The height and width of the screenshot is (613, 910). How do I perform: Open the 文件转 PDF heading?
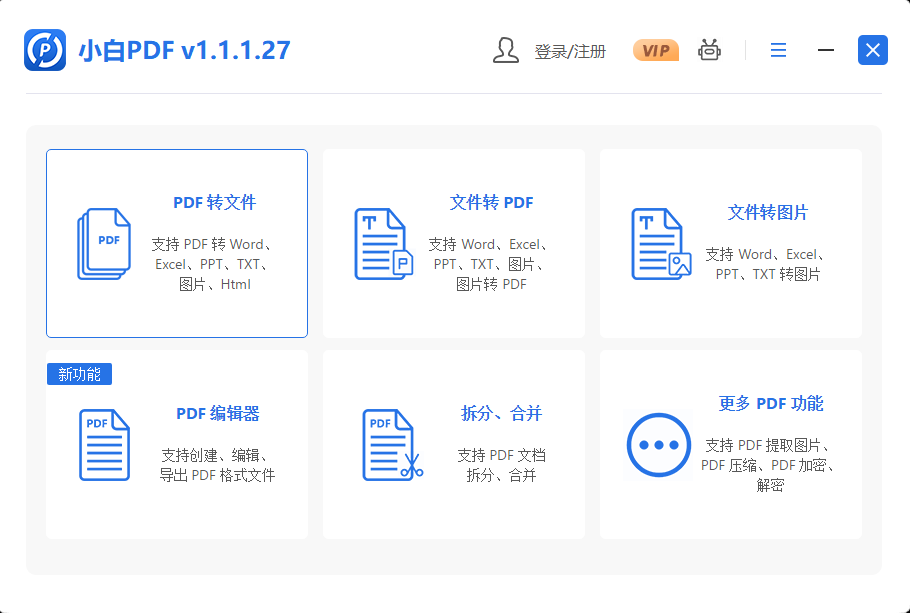click(492, 203)
